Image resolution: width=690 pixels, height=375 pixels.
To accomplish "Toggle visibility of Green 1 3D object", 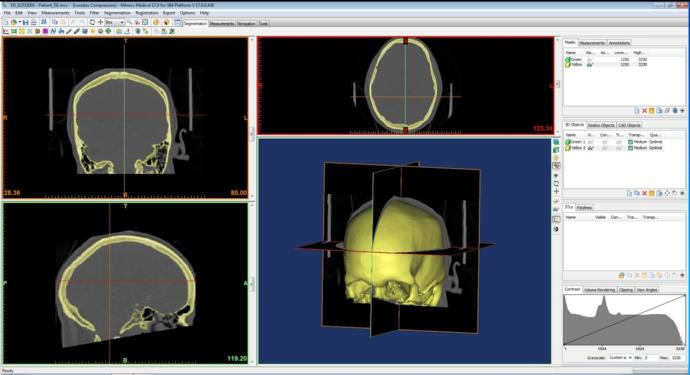I will point(590,142).
